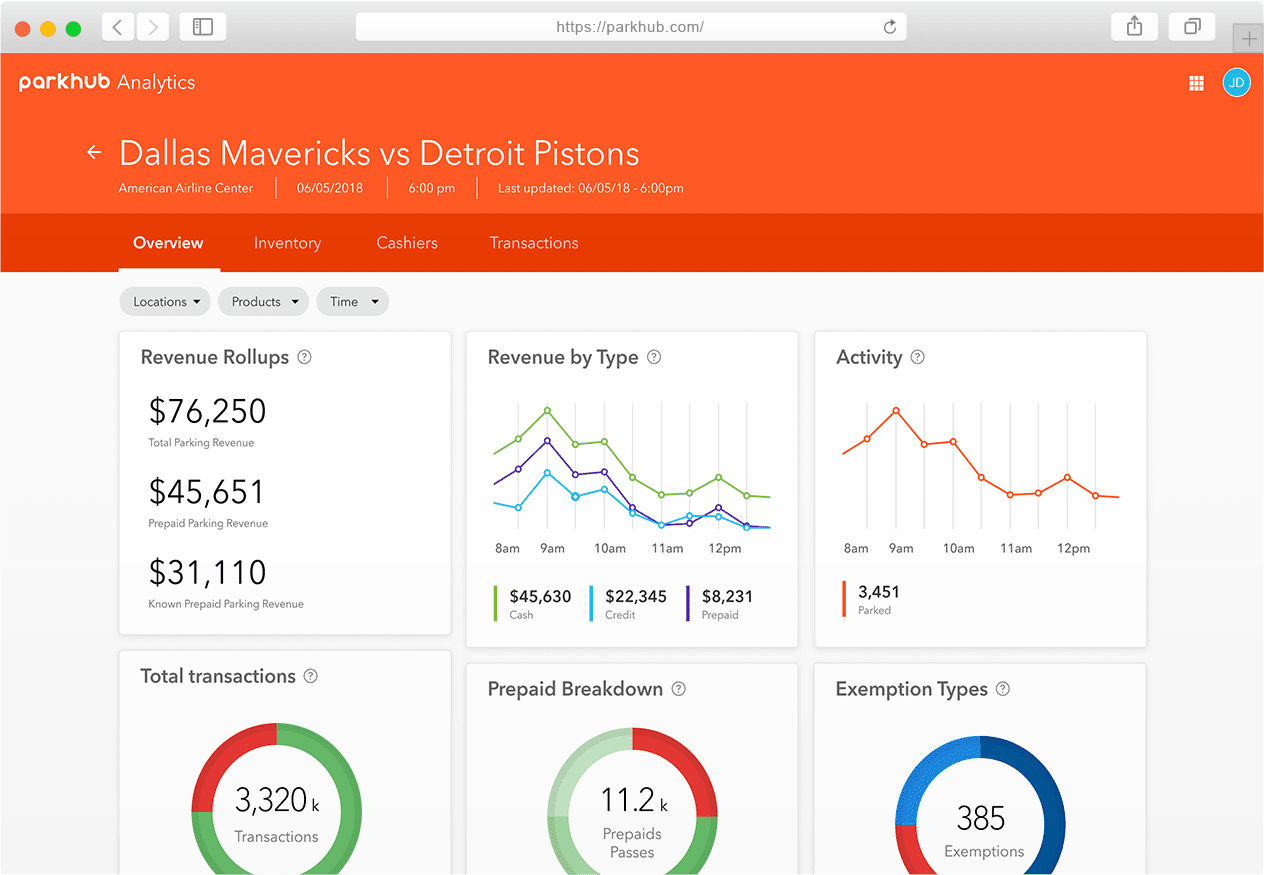The image size is (1264, 875).
Task: Open the Revenue Rollups help icon
Action: pos(304,356)
